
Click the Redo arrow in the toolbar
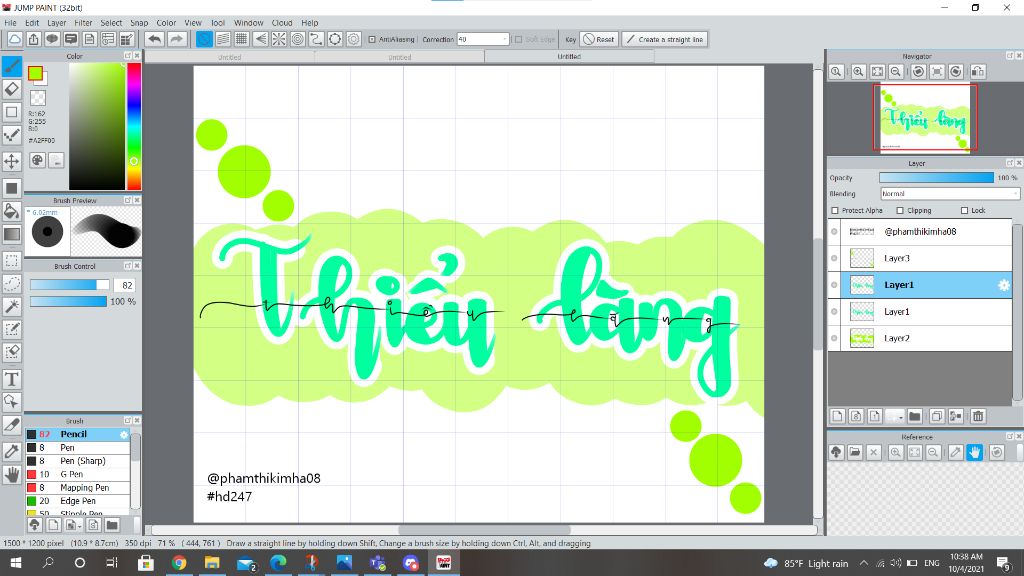176,39
